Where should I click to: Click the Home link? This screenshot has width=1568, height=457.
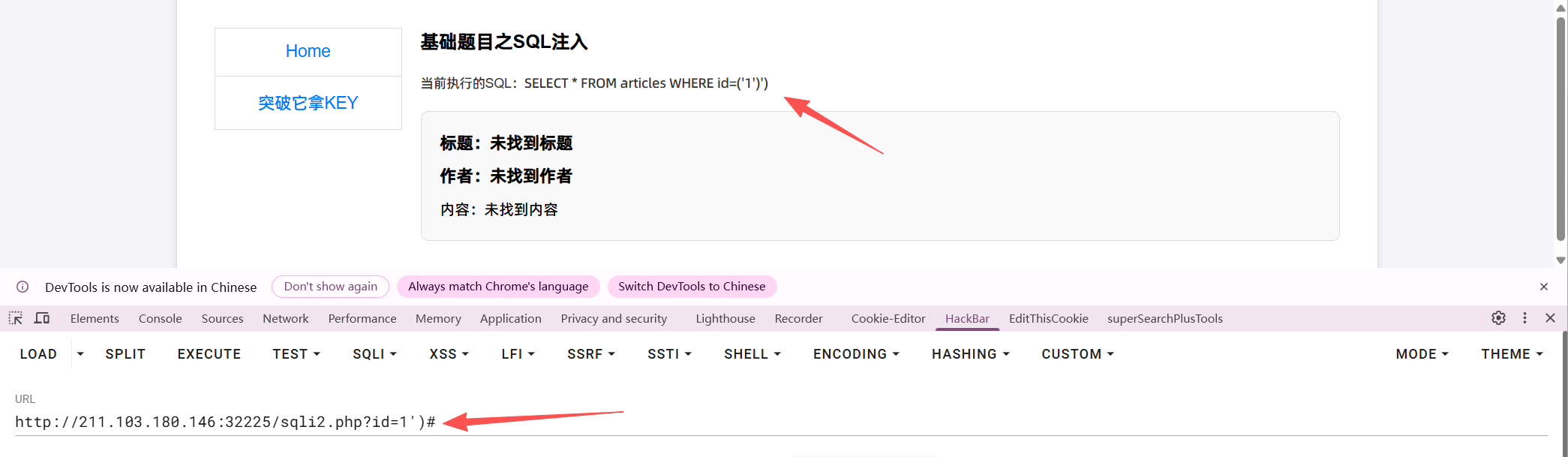point(308,51)
